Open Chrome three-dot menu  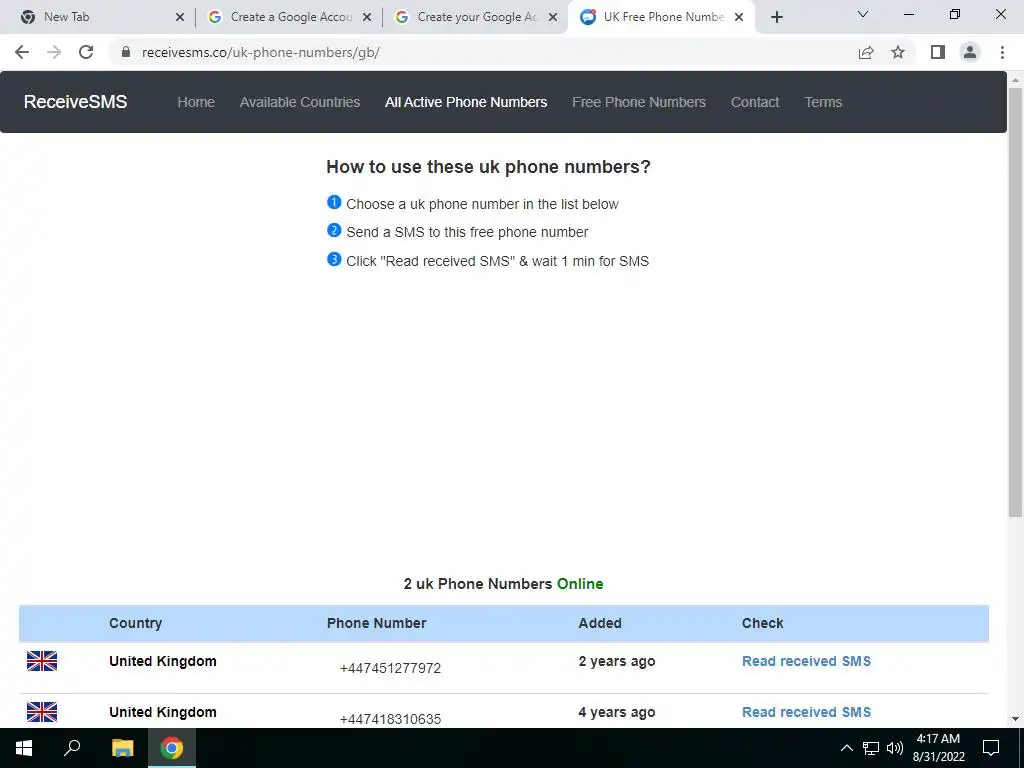pos(1002,52)
